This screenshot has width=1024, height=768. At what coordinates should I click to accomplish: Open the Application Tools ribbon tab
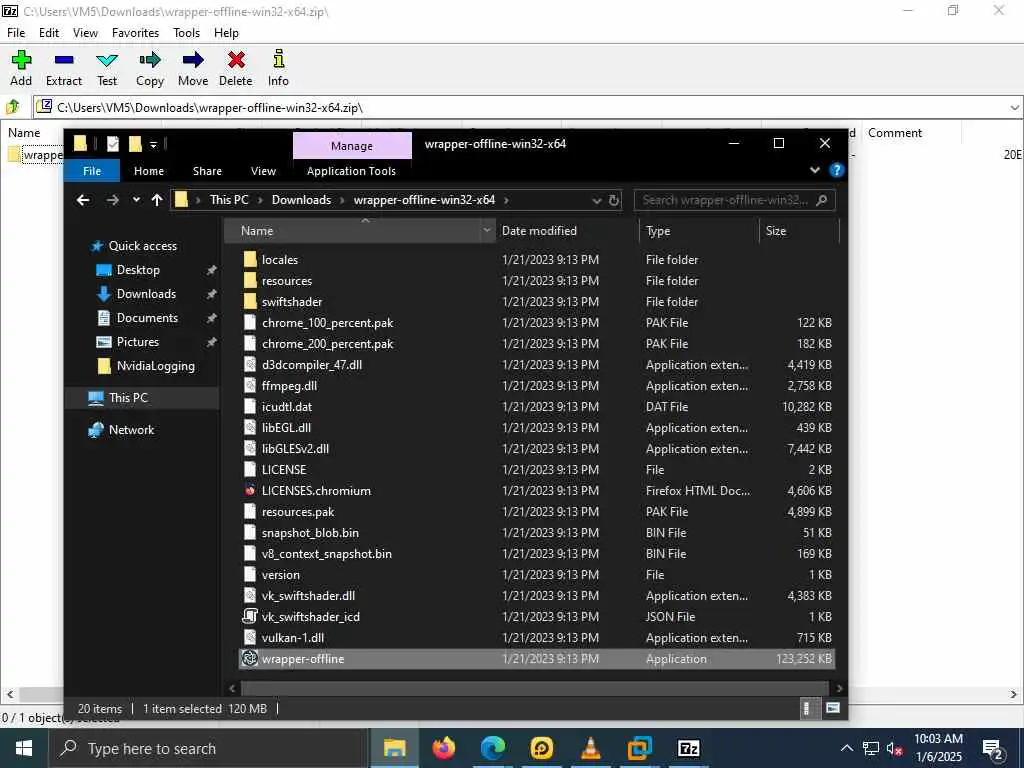pos(351,171)
